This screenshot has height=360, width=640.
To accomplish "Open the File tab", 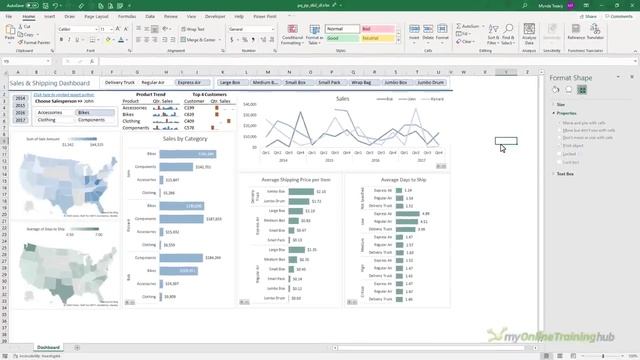I will 9,16.
